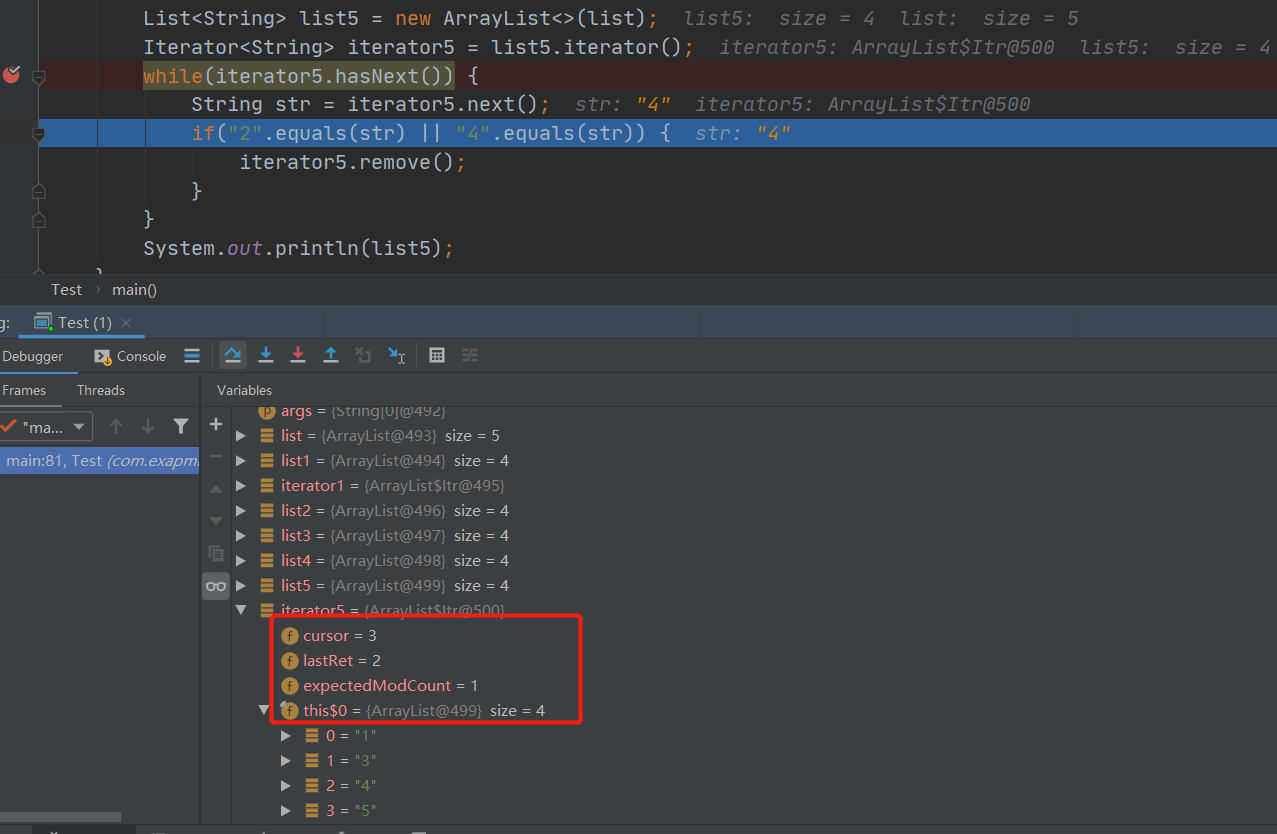Click the move watch down arrow
The image size is (1277, 834).
[216, 520]
